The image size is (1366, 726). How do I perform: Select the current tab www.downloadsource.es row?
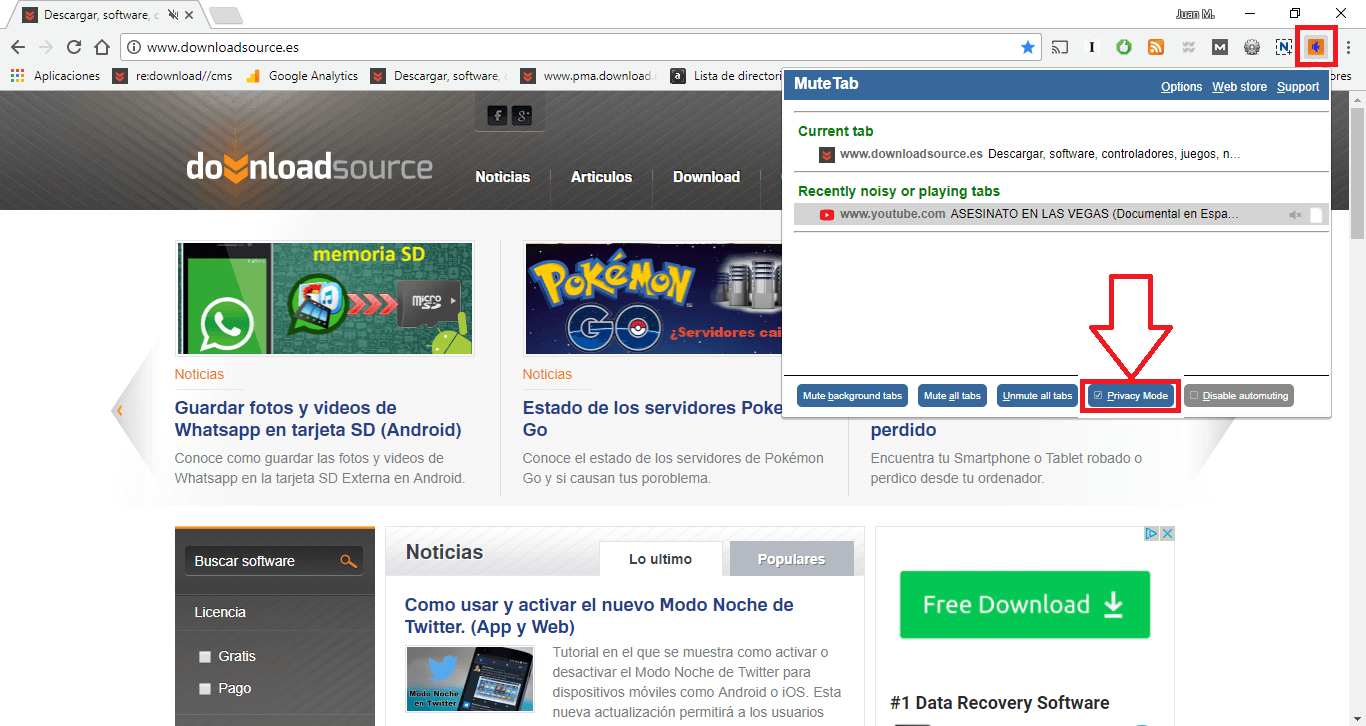pos(1061,154)
